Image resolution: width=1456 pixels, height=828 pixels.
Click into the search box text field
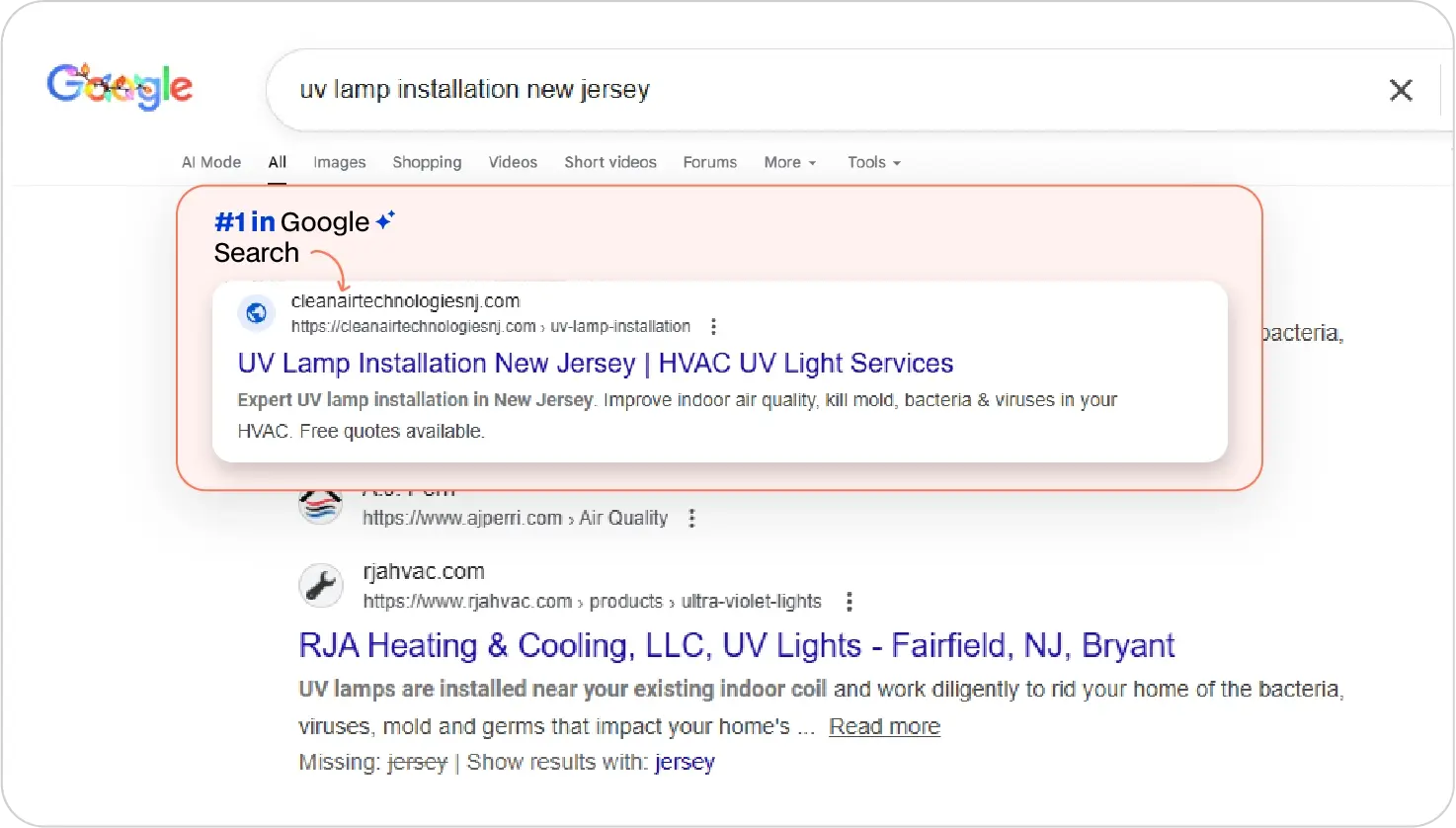point(790,90)
